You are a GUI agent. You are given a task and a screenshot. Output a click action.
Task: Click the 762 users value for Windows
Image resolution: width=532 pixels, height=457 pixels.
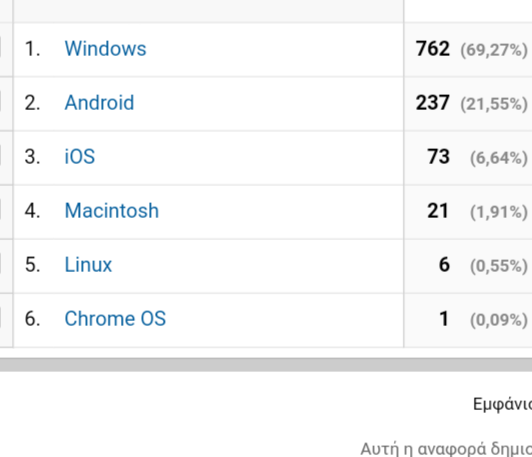click(x=433, y=49)
